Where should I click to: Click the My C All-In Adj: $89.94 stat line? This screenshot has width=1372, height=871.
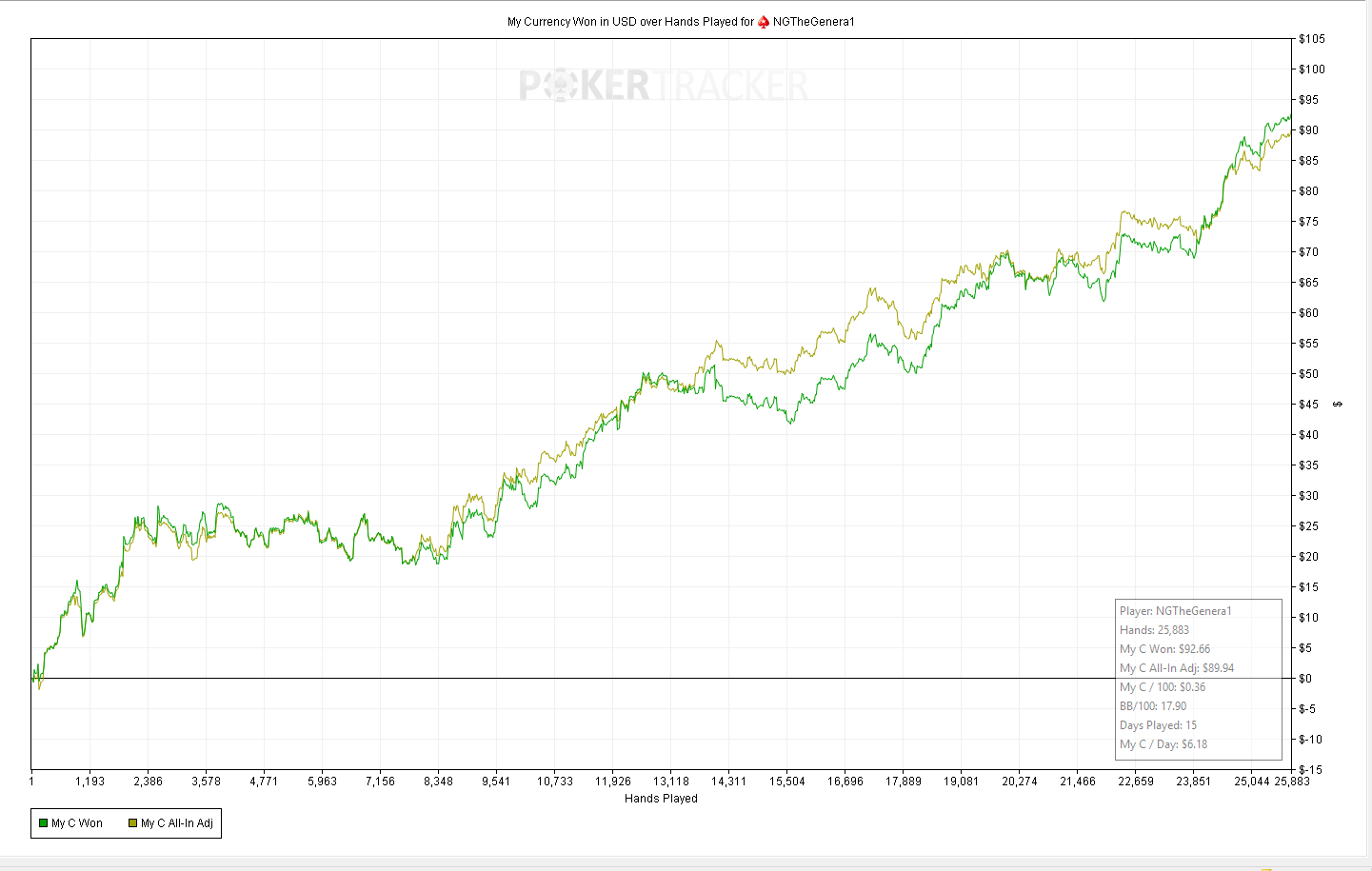1177,668
